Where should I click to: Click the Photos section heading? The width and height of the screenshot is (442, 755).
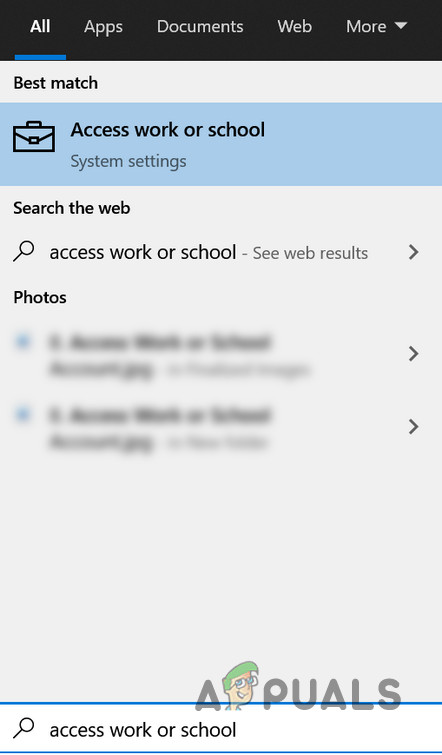(40, 298)
